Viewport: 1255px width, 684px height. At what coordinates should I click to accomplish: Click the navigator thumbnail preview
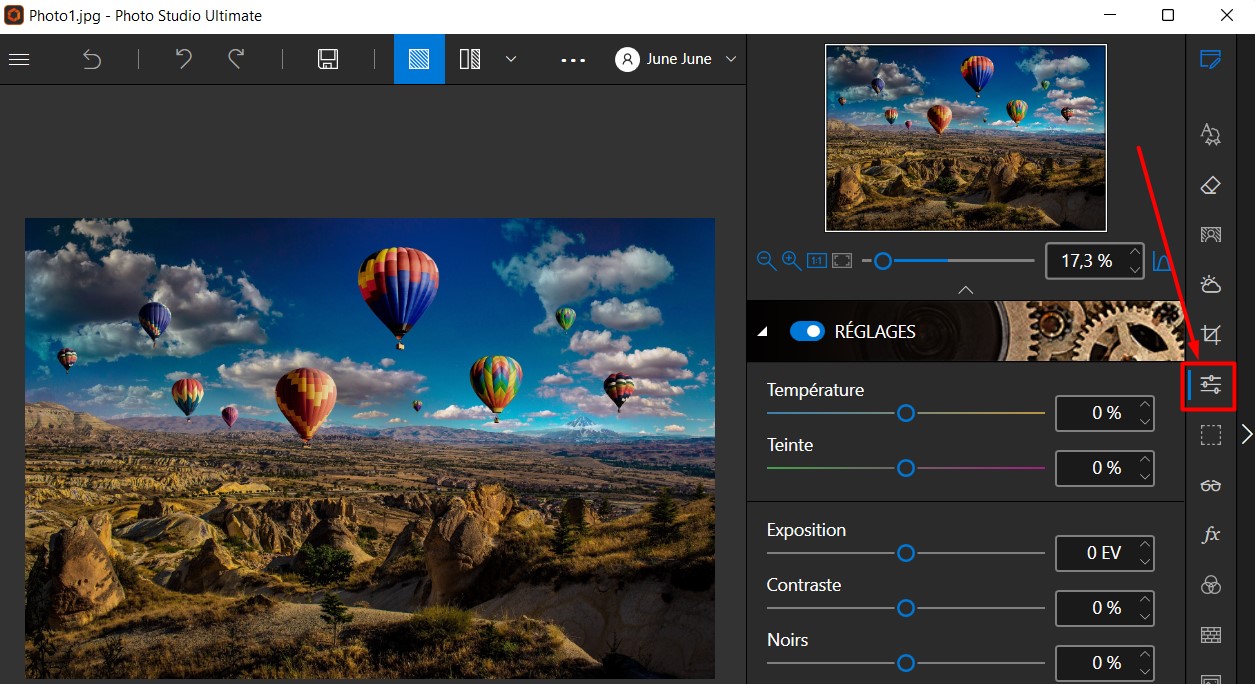(x=966, y=138)
